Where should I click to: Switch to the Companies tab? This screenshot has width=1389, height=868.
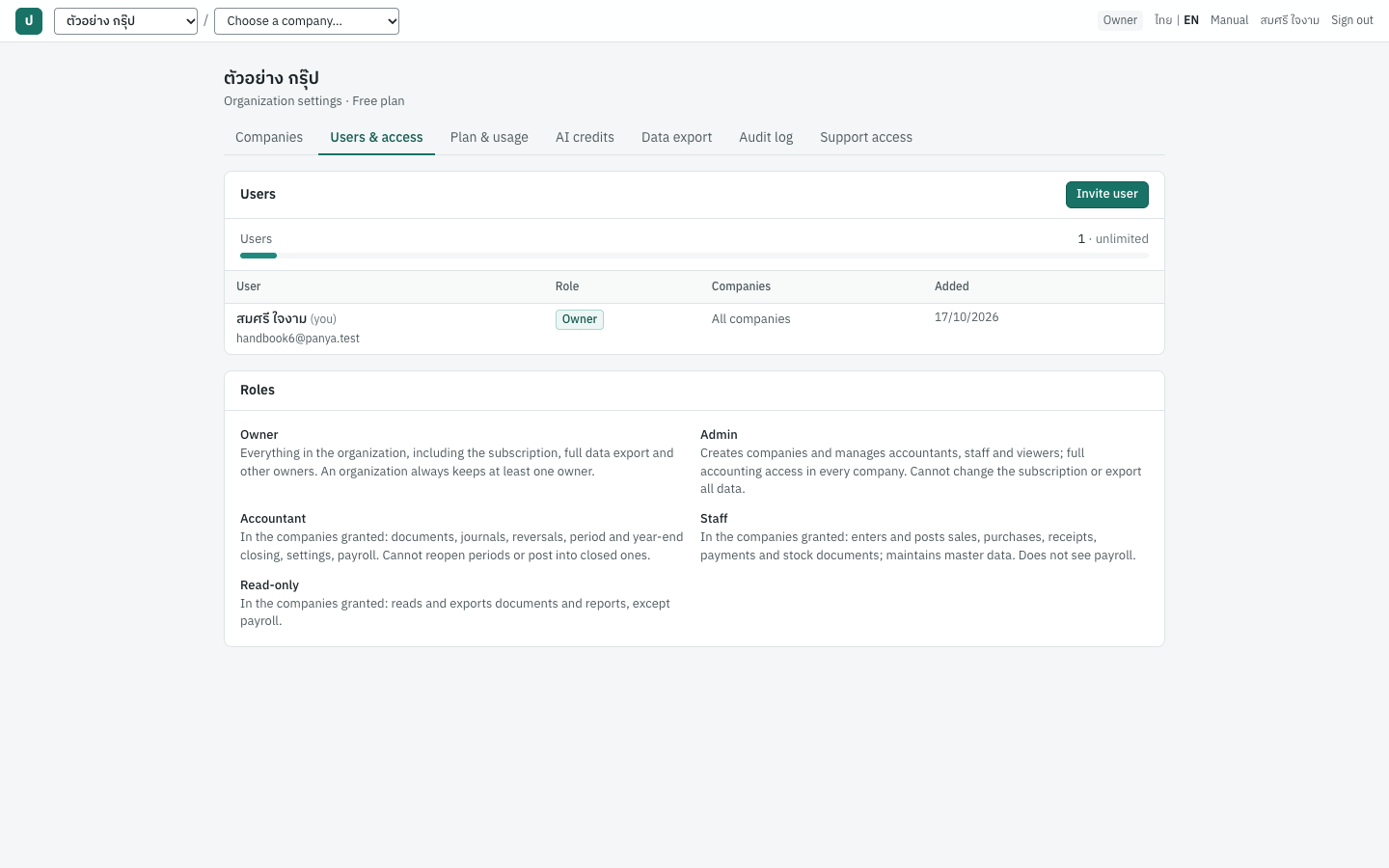pyautogui.click(x=269, y=138)
